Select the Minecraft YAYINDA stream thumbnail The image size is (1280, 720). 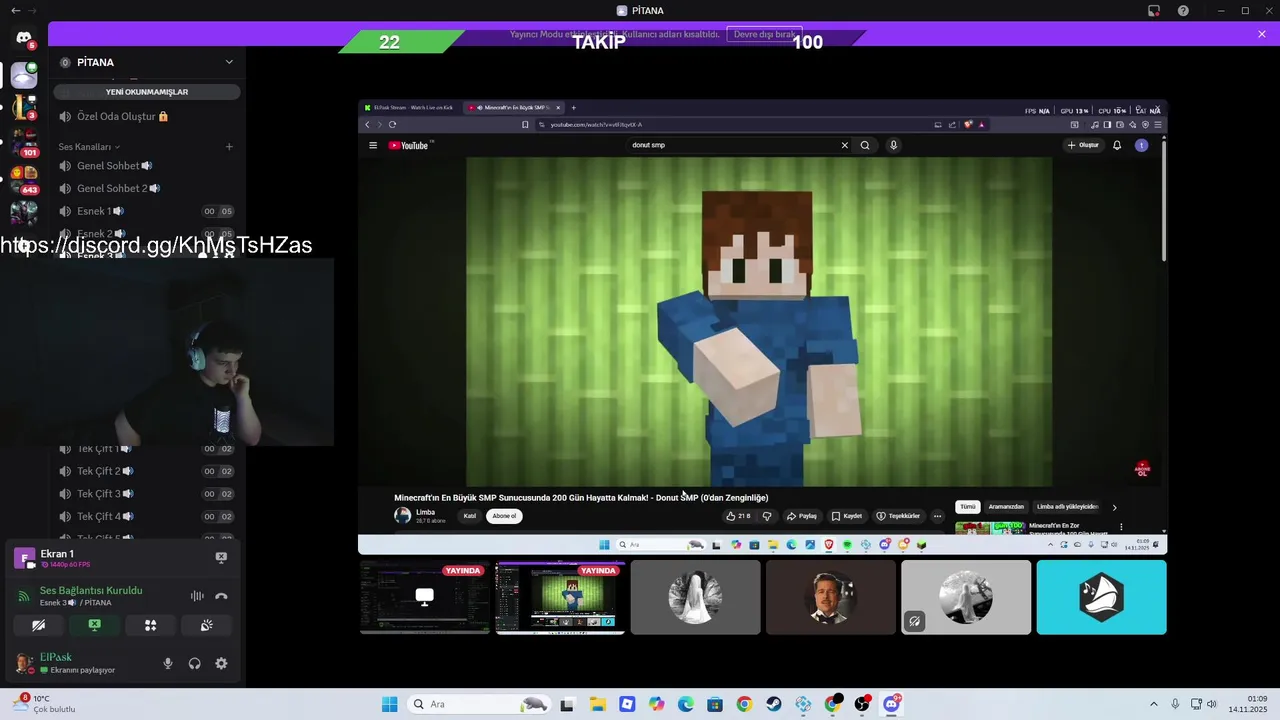[x=560, y=597]
